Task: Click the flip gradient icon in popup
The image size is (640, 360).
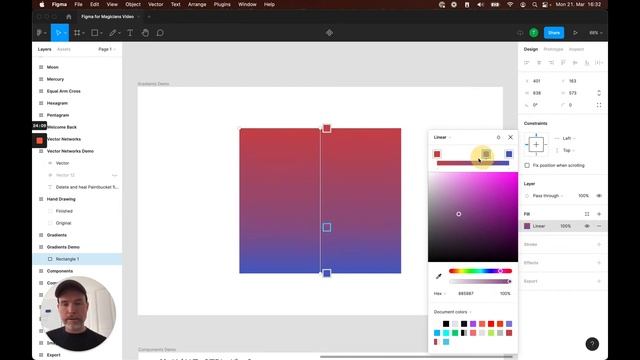Action: click(x=498, y=137)
